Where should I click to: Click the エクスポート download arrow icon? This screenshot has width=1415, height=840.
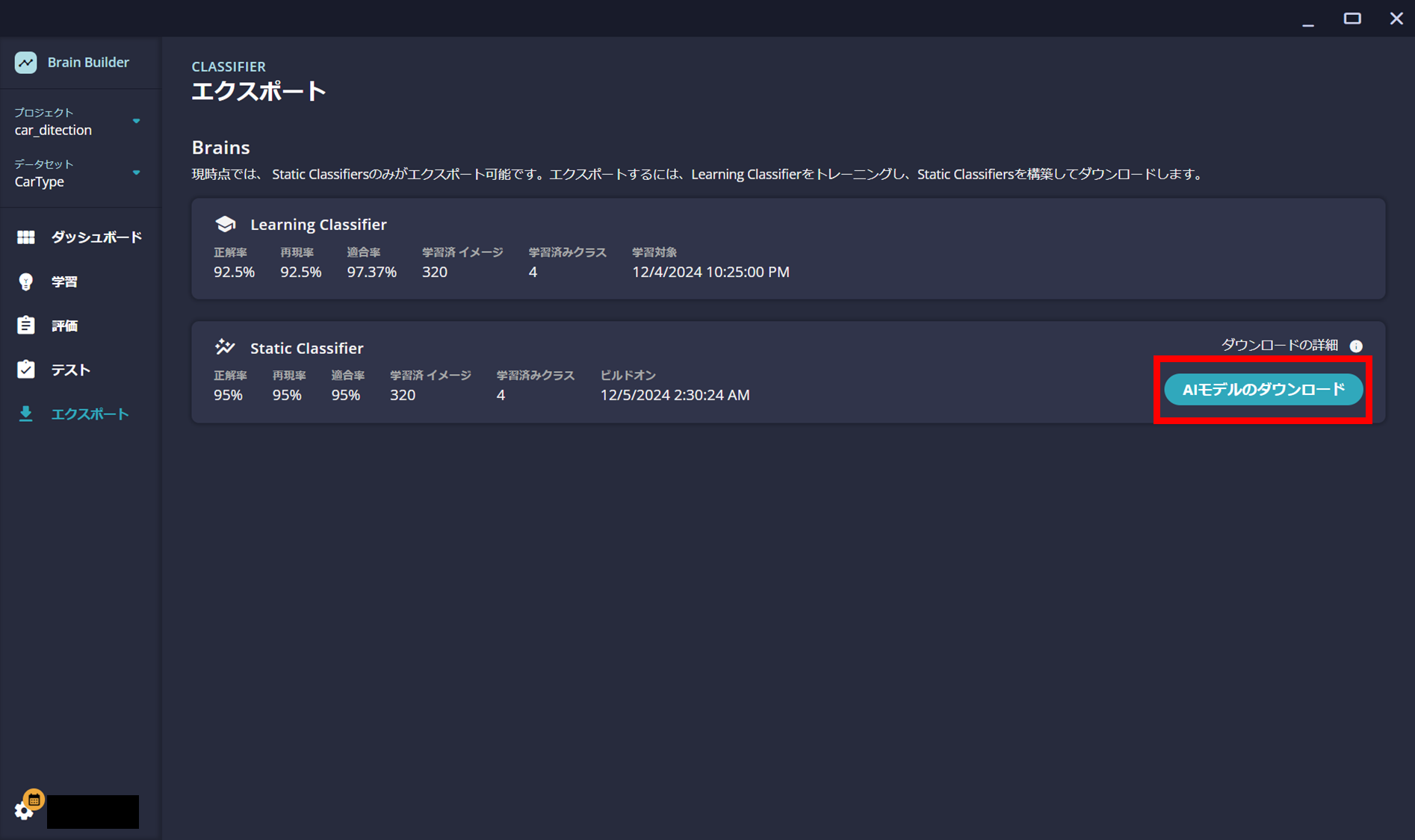pos(26,414)
